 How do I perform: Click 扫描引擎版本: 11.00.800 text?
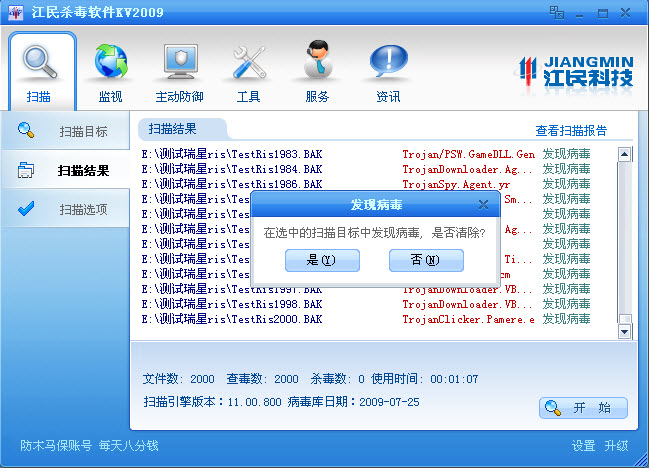212,402
